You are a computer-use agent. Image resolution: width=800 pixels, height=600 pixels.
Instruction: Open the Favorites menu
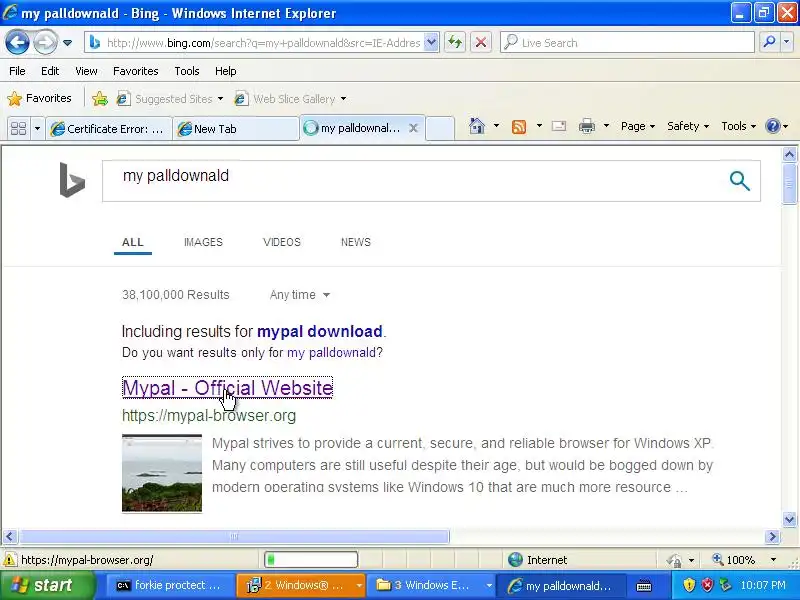click(x=136, y=71)
